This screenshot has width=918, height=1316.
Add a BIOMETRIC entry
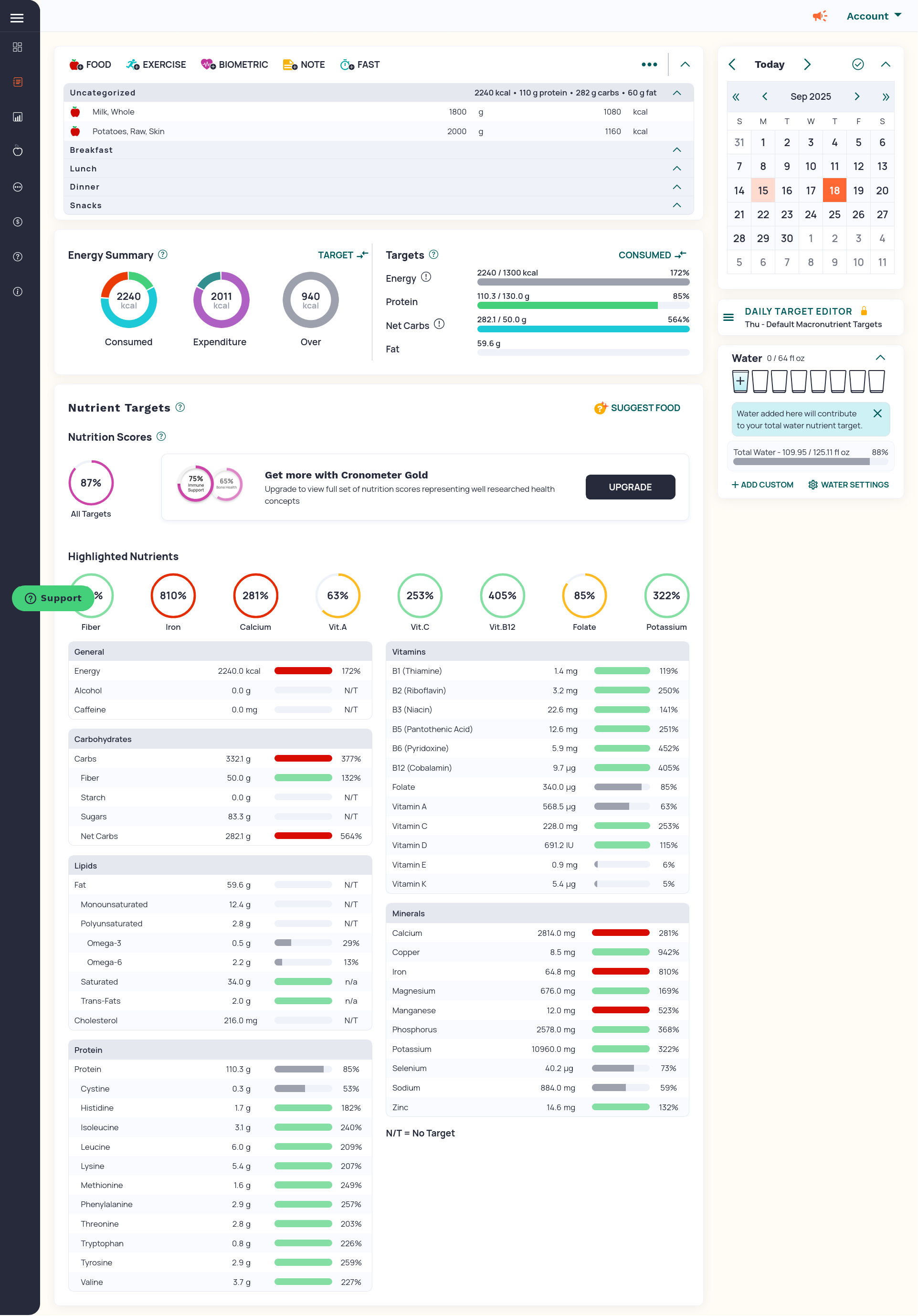(x=234, y=65)
